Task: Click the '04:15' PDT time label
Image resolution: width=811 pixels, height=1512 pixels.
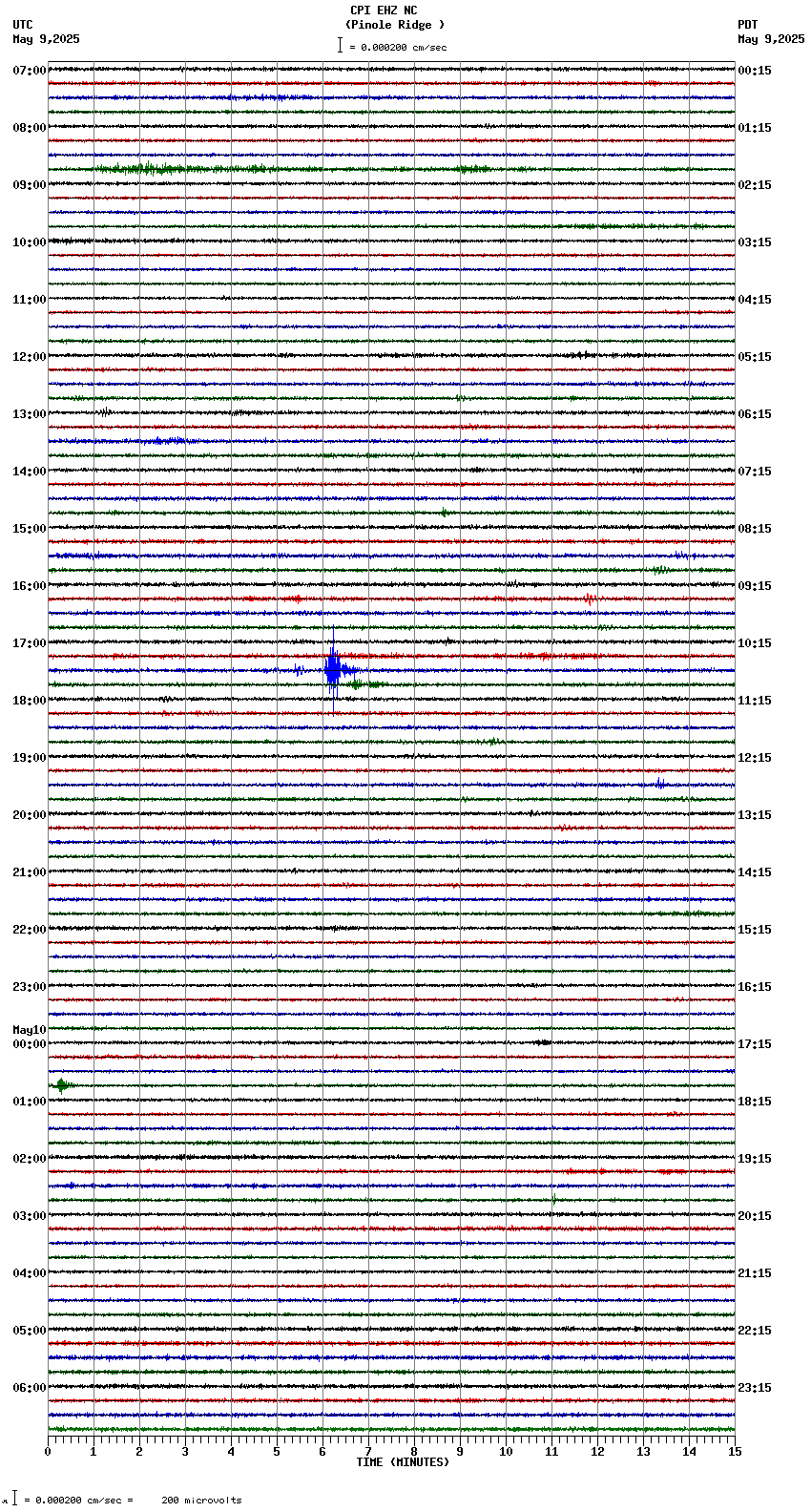Action: tap(755, 300)
